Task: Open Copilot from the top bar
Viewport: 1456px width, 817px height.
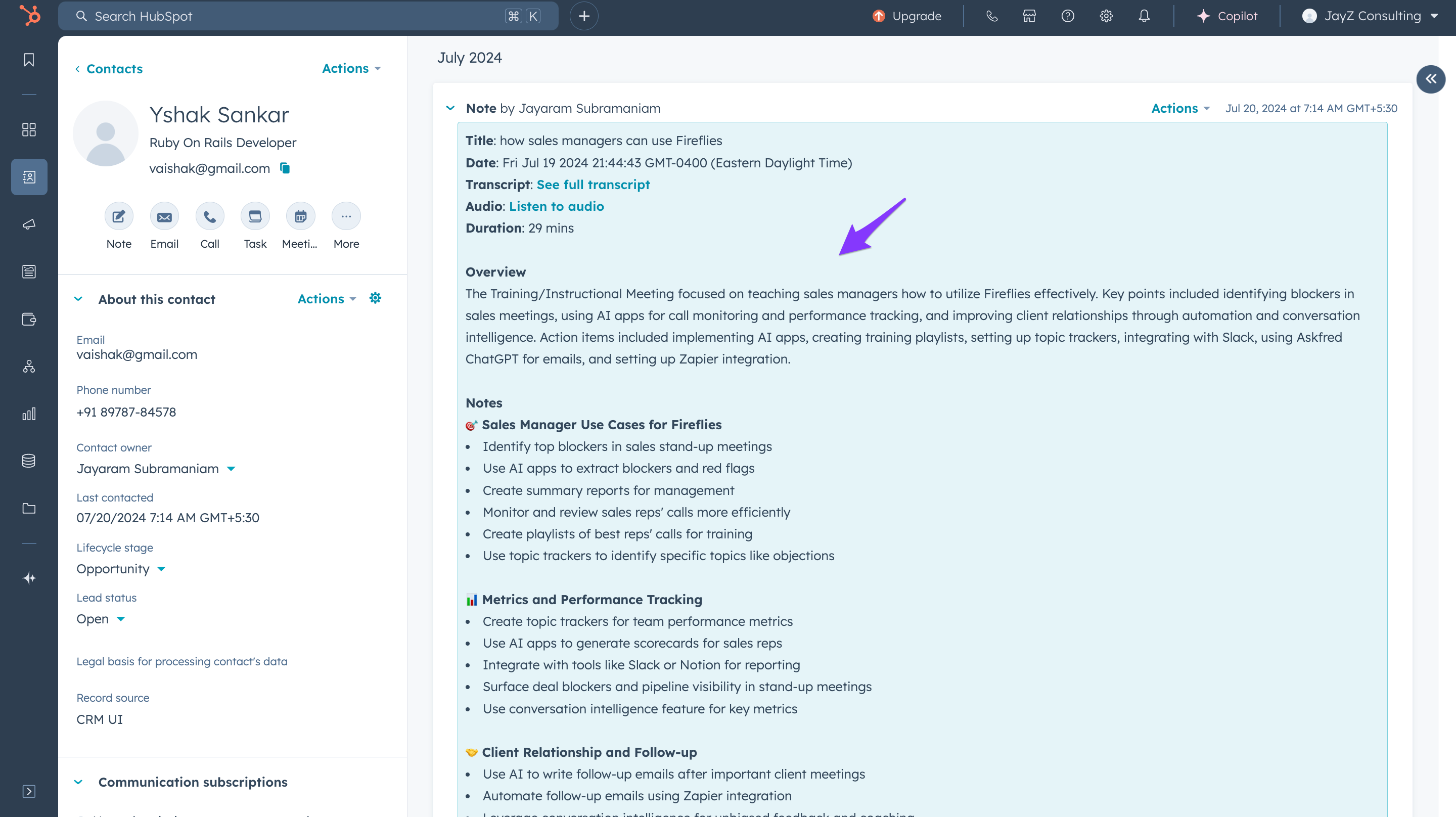Action: 1226,16
